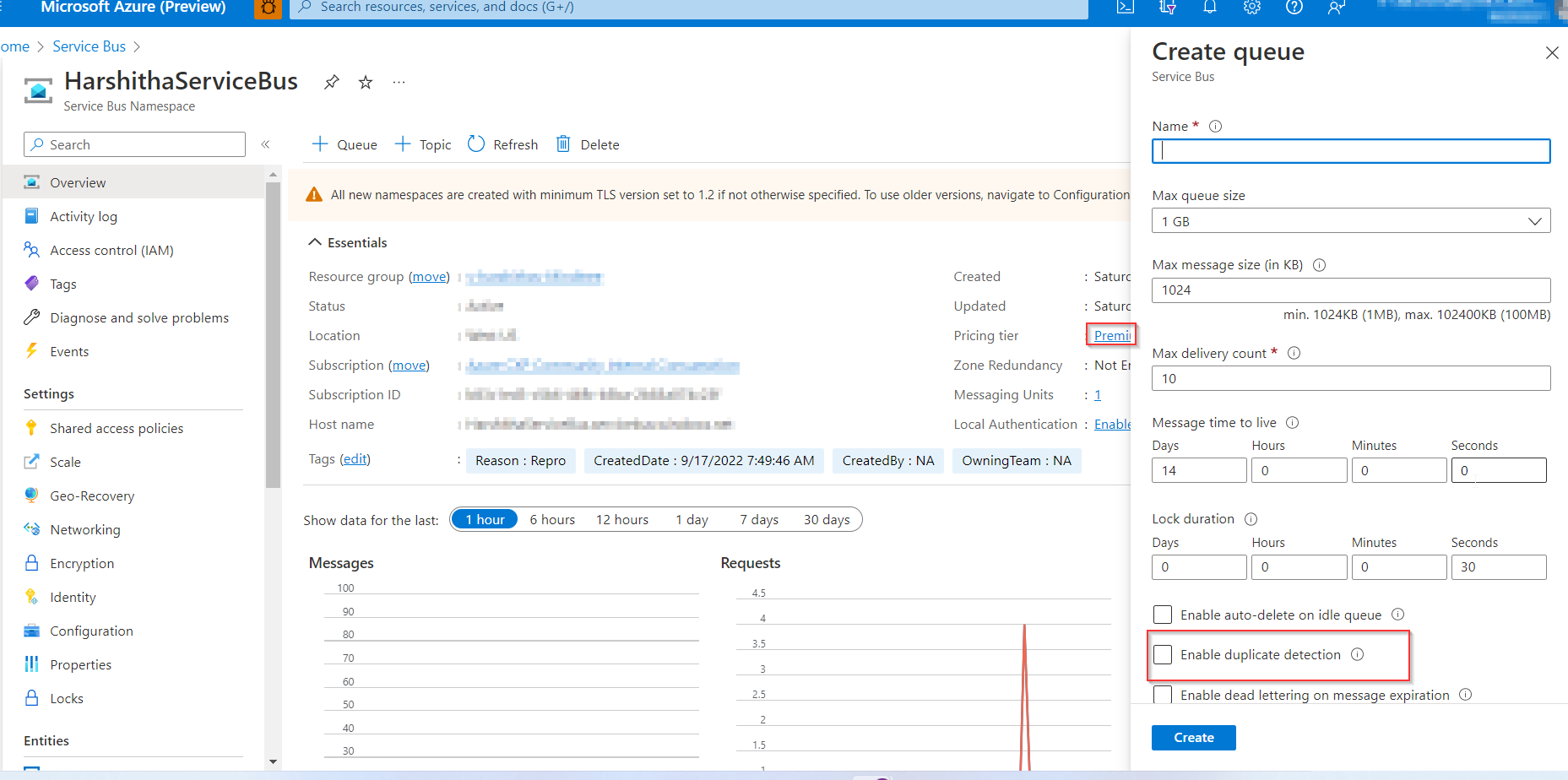Image resolution: width=1568 pixels, height=780 pixels.
Task: Open Configuration settings
Action: tap(133, 631)
